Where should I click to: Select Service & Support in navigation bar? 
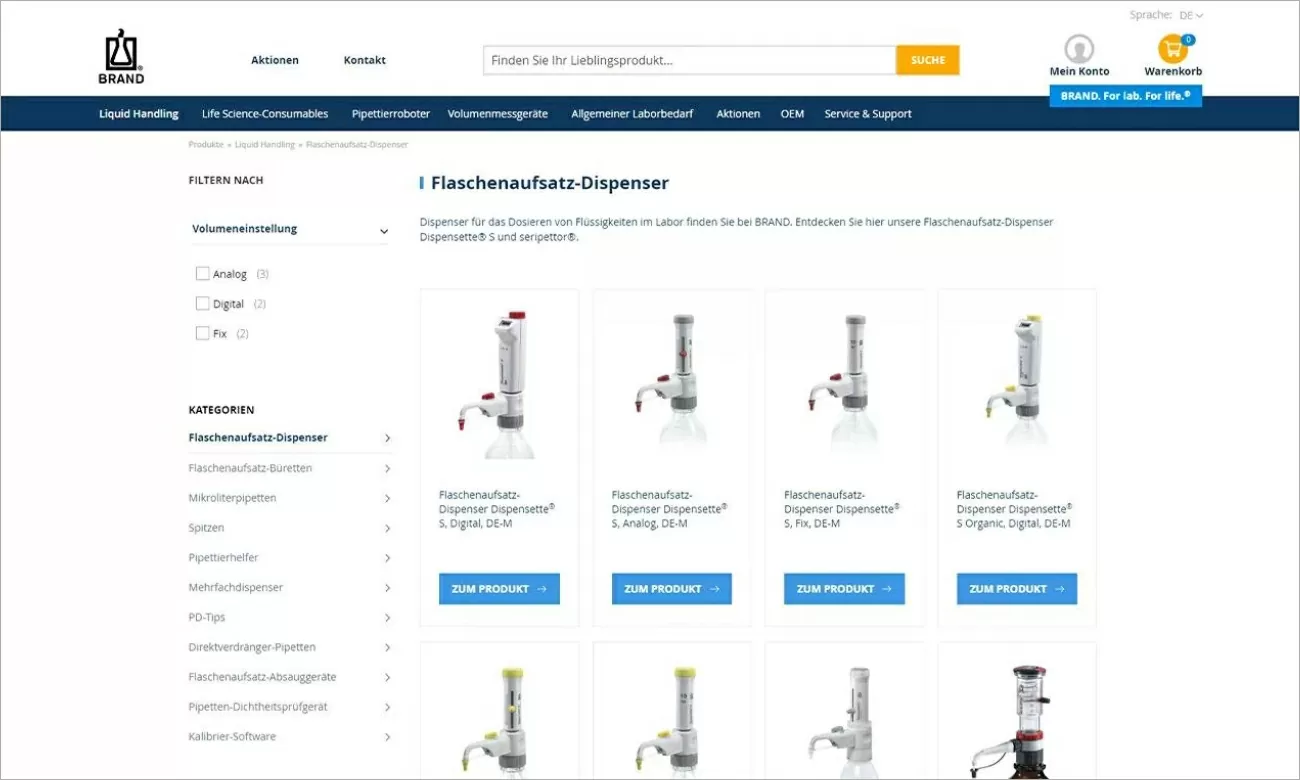867,114
